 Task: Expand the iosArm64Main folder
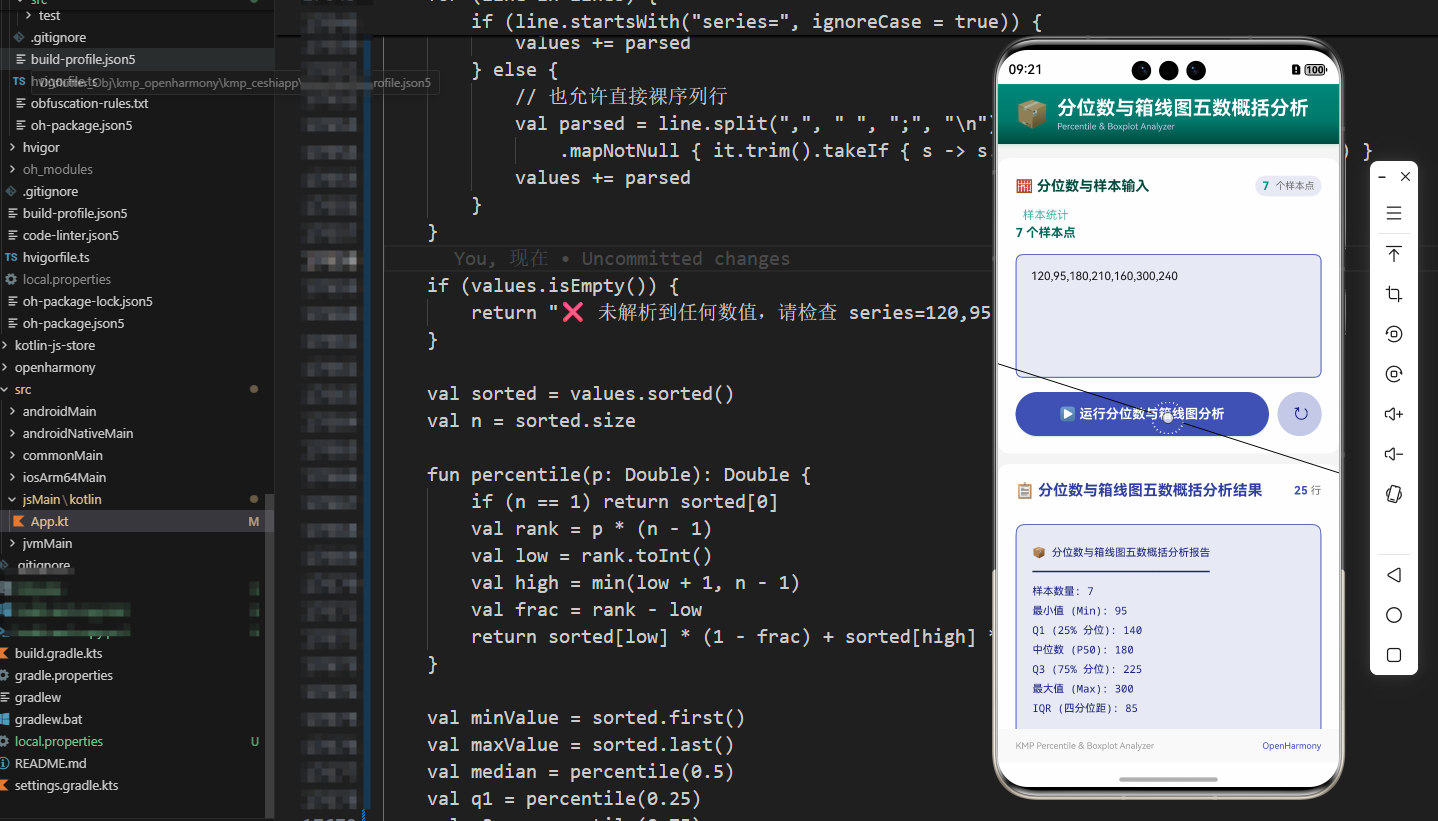click(12, 477)
